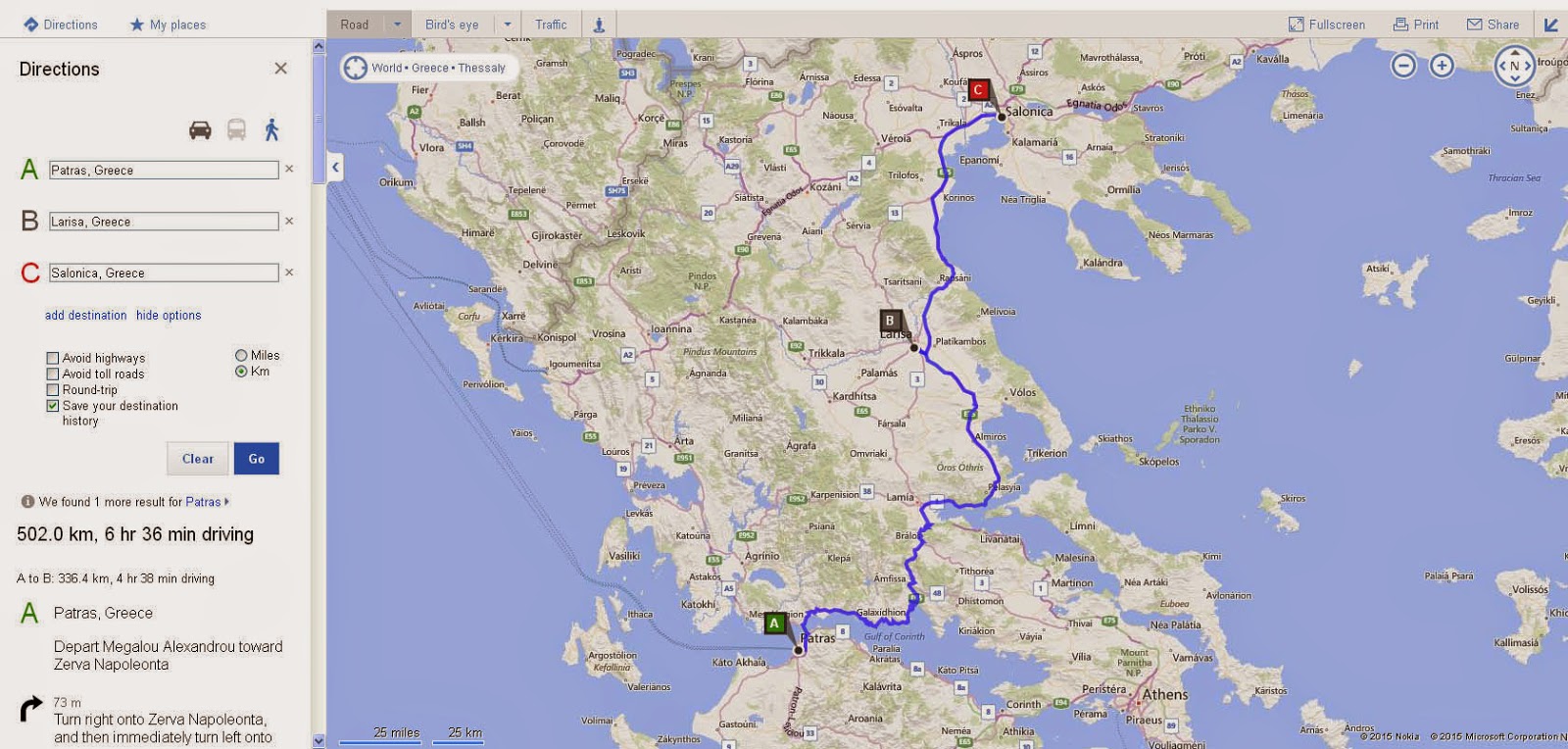Enable Avoid highways checkbox

53,358
